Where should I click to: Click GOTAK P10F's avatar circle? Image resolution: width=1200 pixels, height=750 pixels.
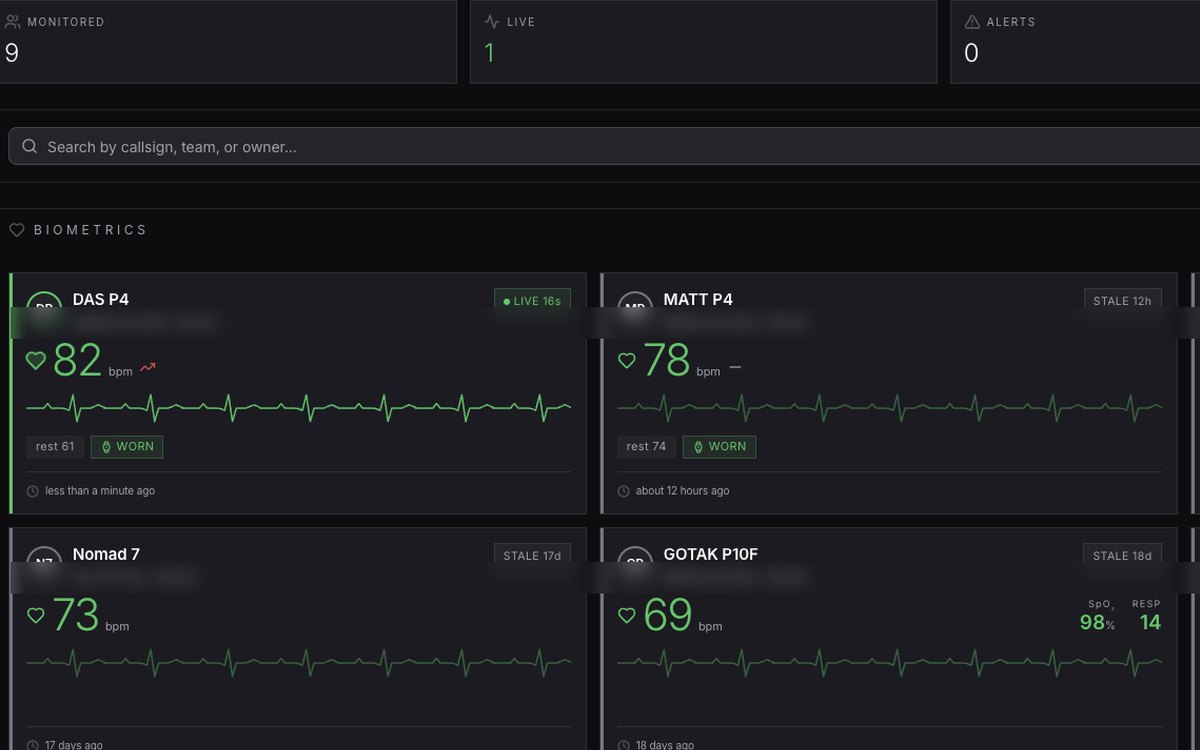635,563
